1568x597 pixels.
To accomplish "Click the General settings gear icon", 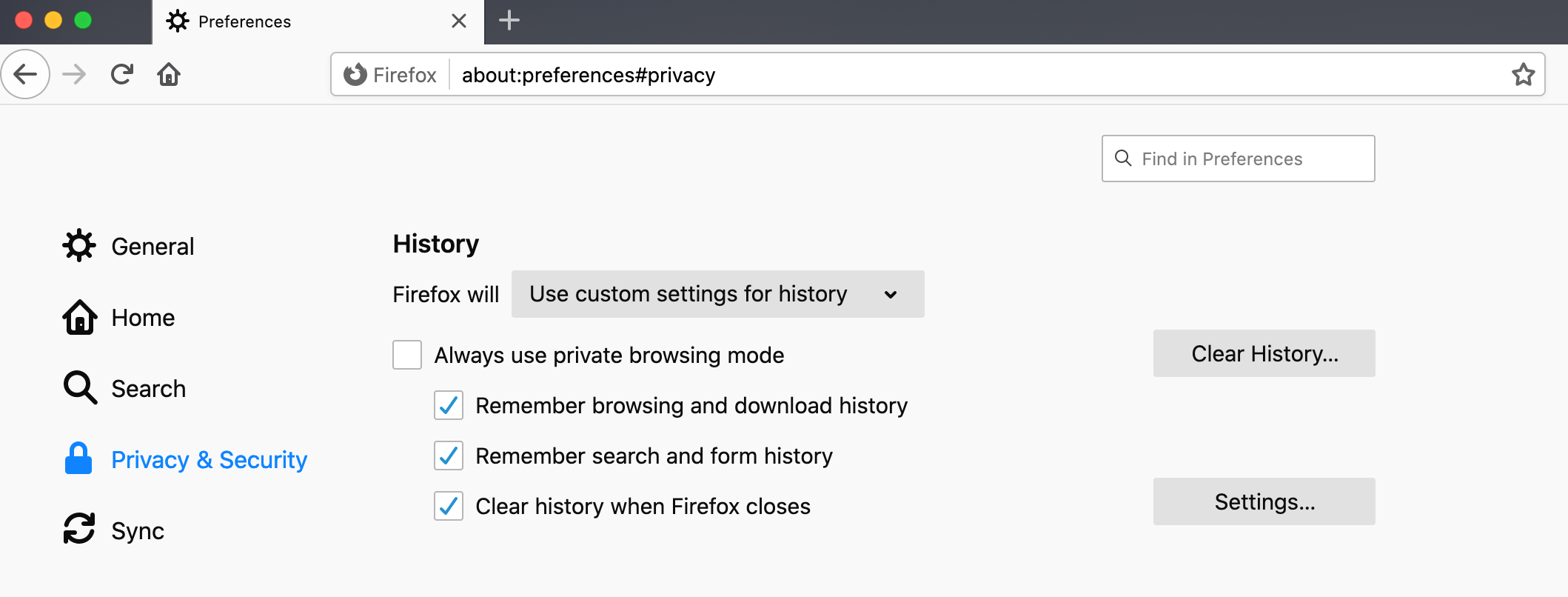I will [78, 245].
